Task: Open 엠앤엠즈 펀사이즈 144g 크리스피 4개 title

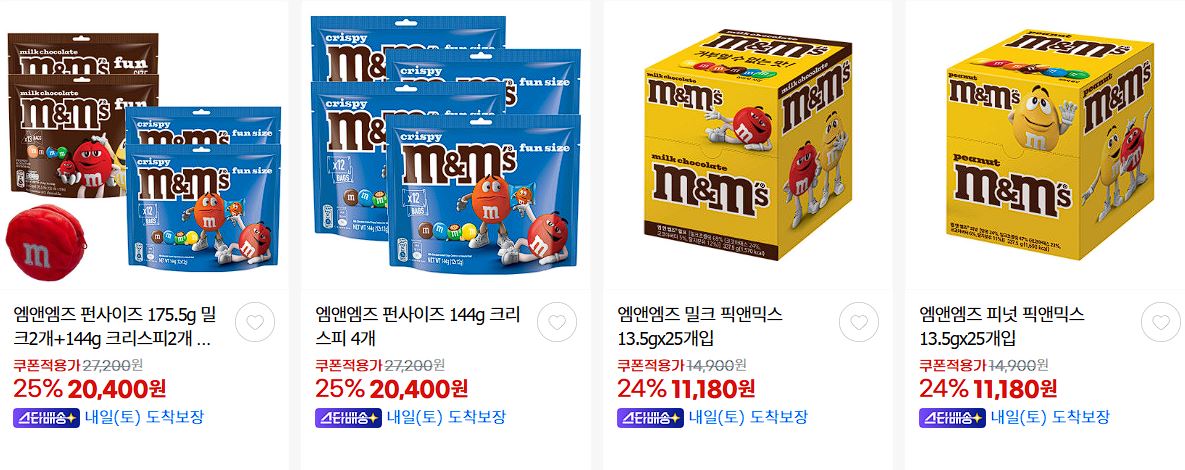Action: tap(417, 326)
